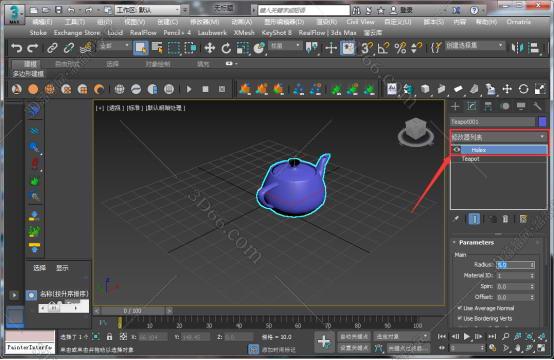This screenshot has height=360, width=554.
Task: Switch to the Hierarchy command panel tab
Action: [x=488, y=106]
